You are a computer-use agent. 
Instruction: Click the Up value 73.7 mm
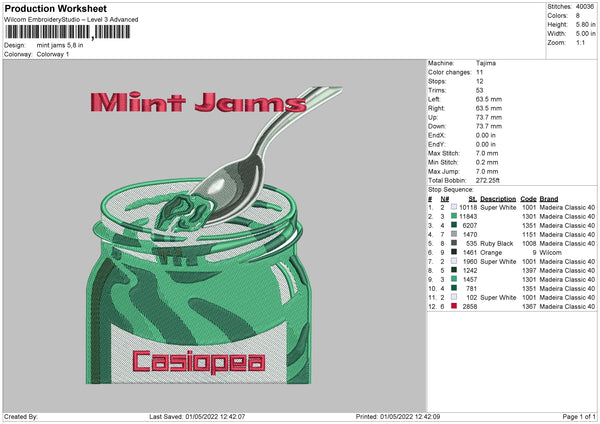(x=489, y=117)
